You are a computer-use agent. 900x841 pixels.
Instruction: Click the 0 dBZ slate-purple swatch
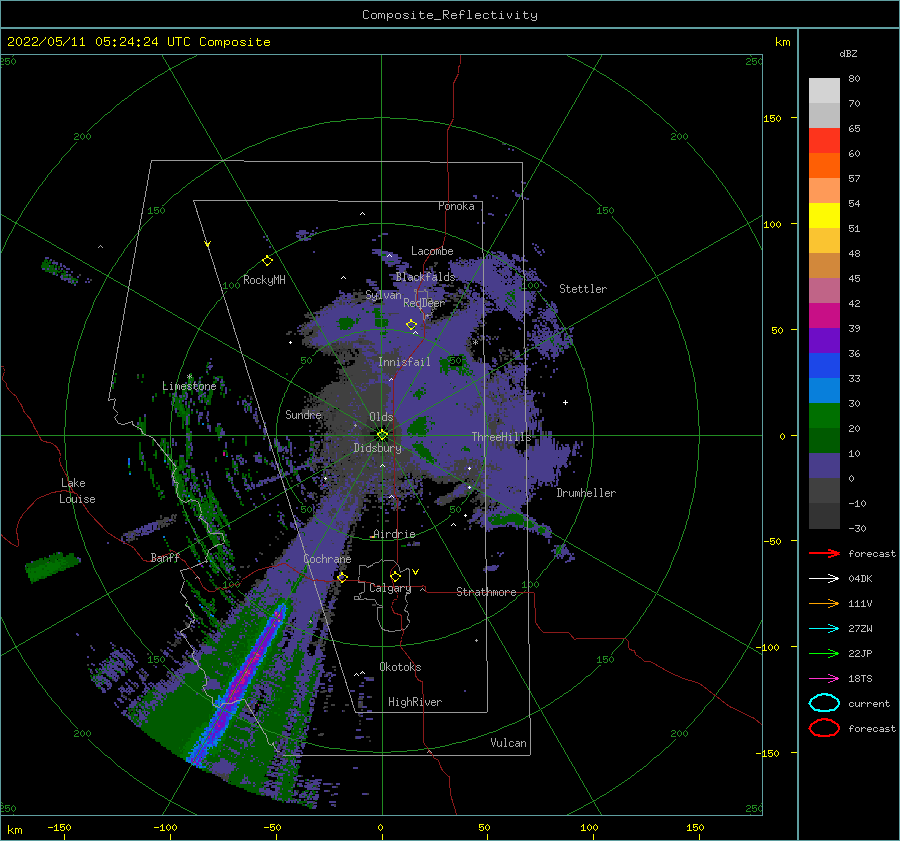click(x=824, y=466)
